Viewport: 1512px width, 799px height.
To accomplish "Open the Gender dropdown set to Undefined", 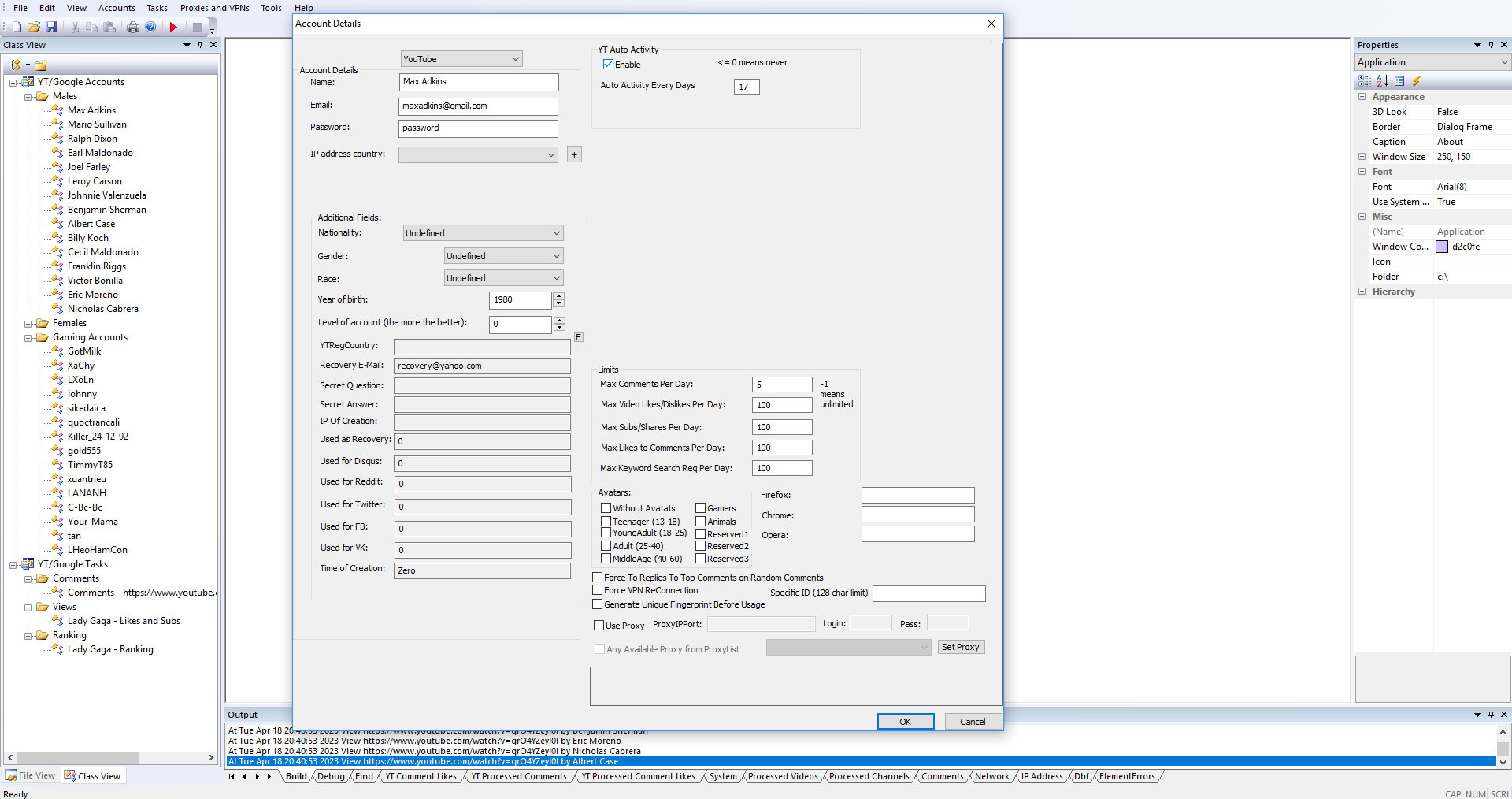I will [x=557, y=255].
